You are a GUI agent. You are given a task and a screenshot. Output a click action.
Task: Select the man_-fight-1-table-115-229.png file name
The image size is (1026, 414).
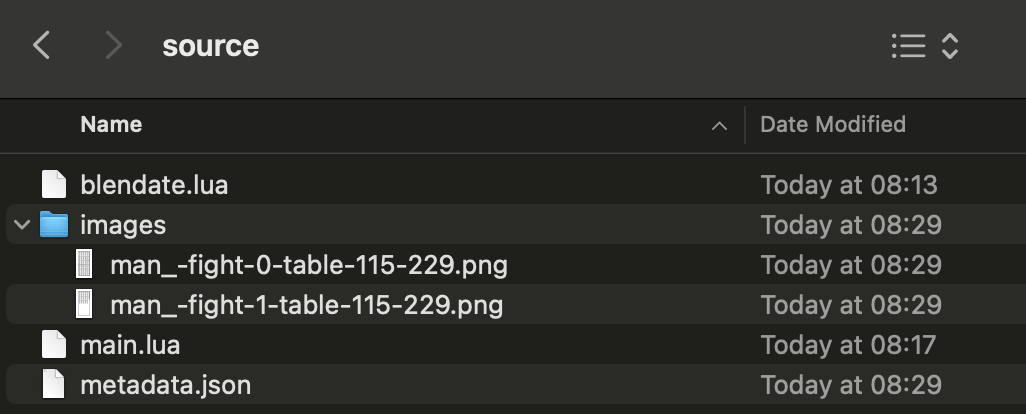[x=307, y=305]
